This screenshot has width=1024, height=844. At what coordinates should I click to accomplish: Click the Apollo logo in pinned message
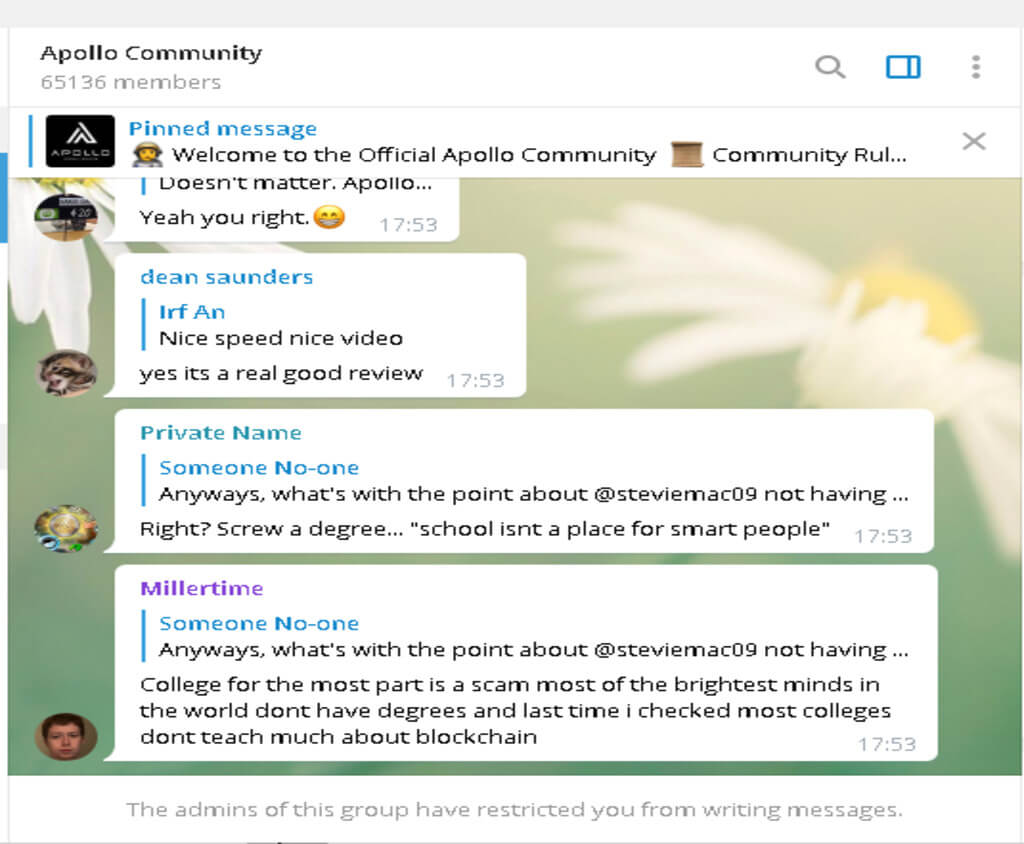coord(80,141)
